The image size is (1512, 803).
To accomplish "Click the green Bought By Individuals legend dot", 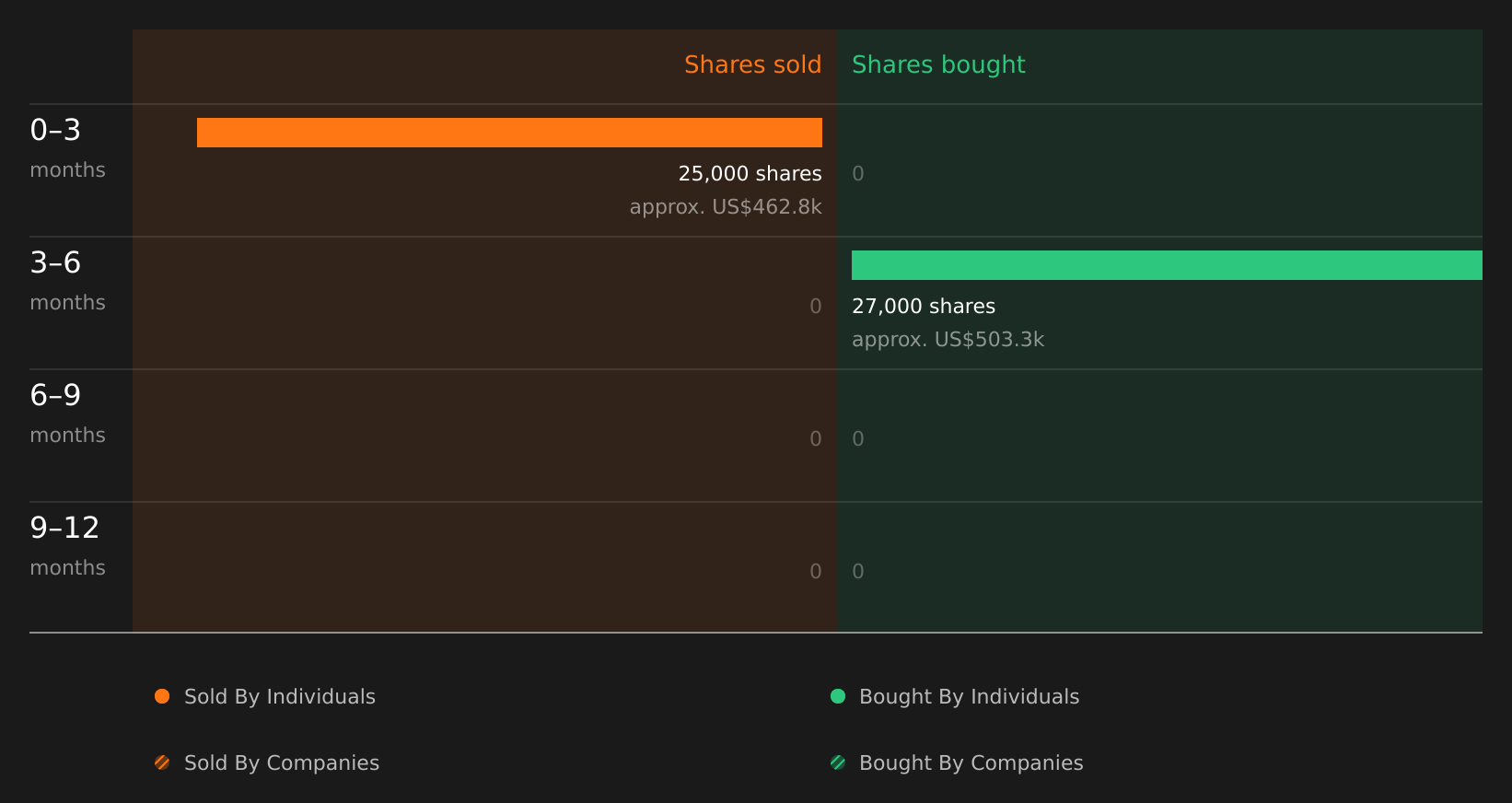I will pos(838,696).
